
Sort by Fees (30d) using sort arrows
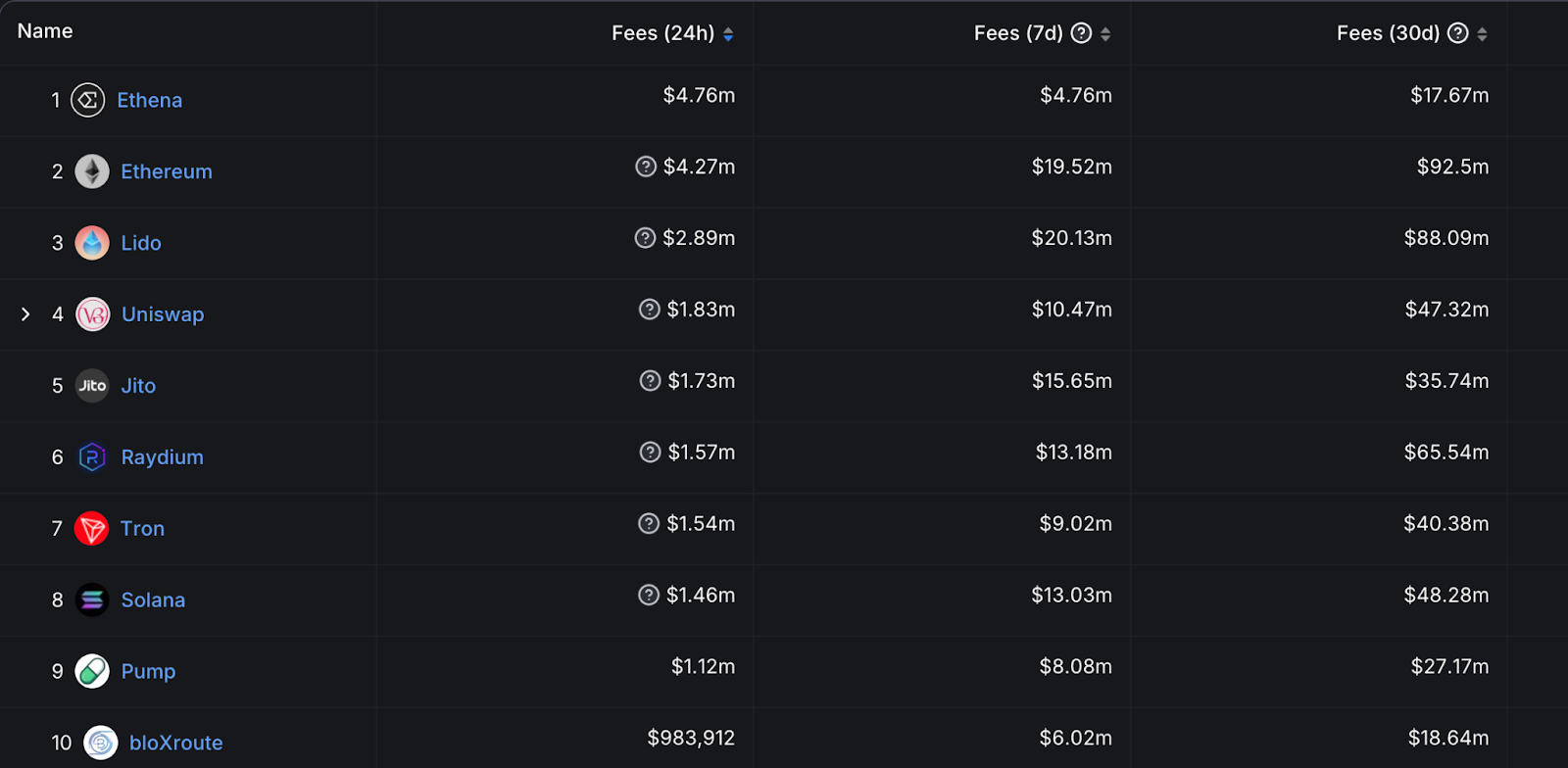pos(1482,34)
